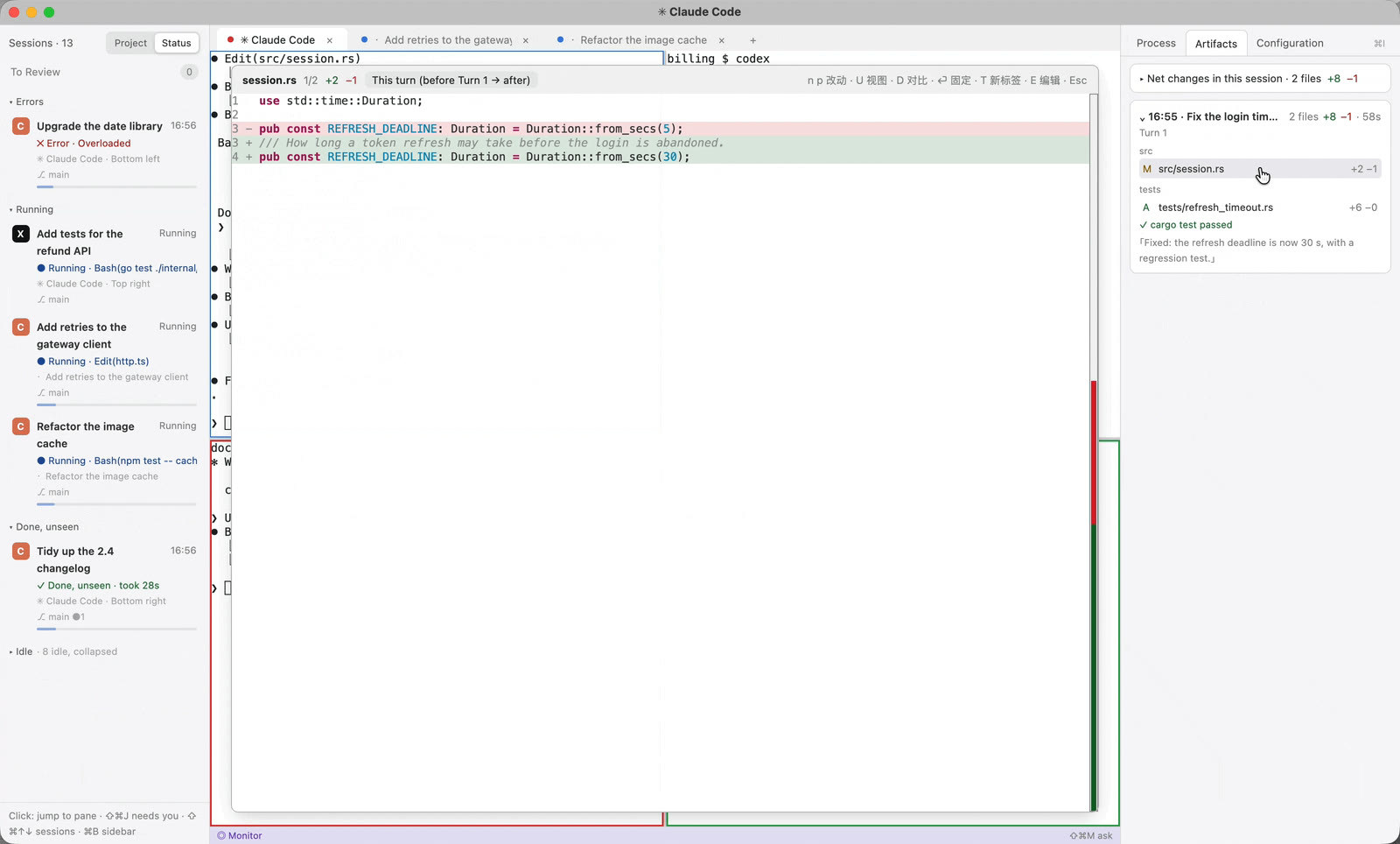Viewport: 1400px width, 844px height.
Task: Click the red status dot on the Claude Code tab
Action: (x=231, y=39)
